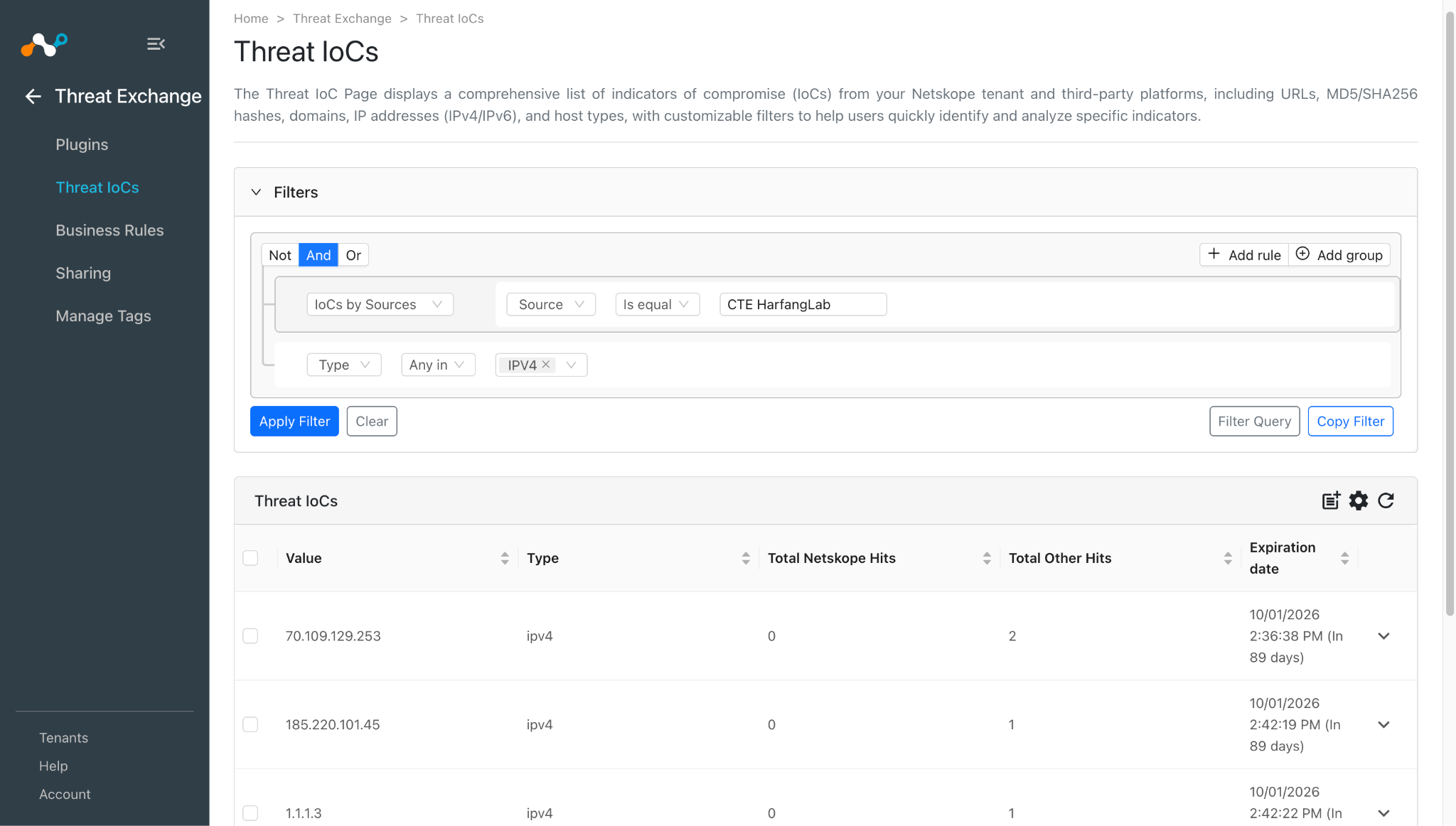Sort by Type column

tap(746, 558)
